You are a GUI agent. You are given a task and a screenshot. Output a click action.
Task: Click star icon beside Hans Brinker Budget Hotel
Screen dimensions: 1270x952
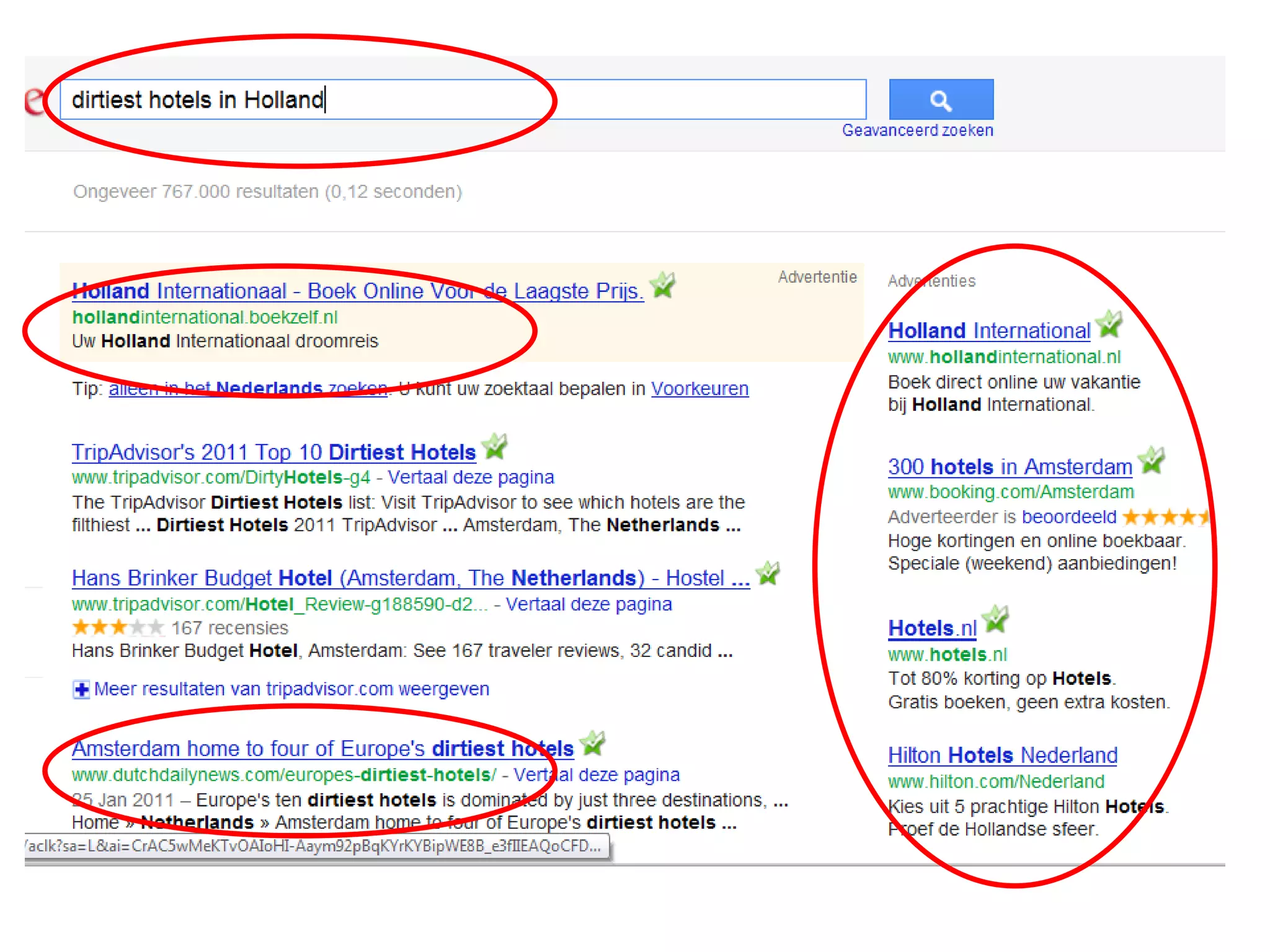(x=768, y=573)
